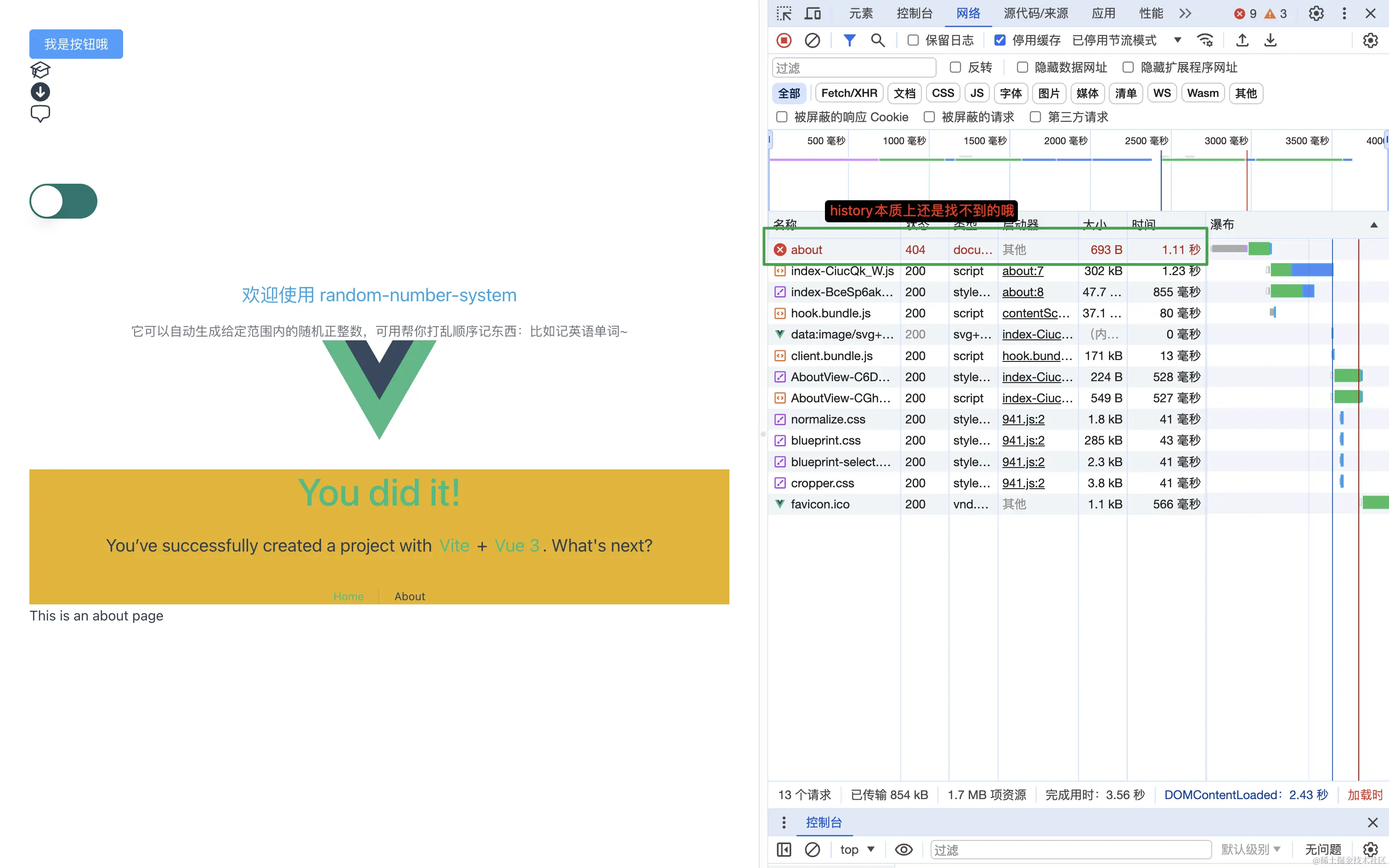Click the import HAR upload icon
The height and width of the screenshot is (868, 1389).
coord(1242,40)
